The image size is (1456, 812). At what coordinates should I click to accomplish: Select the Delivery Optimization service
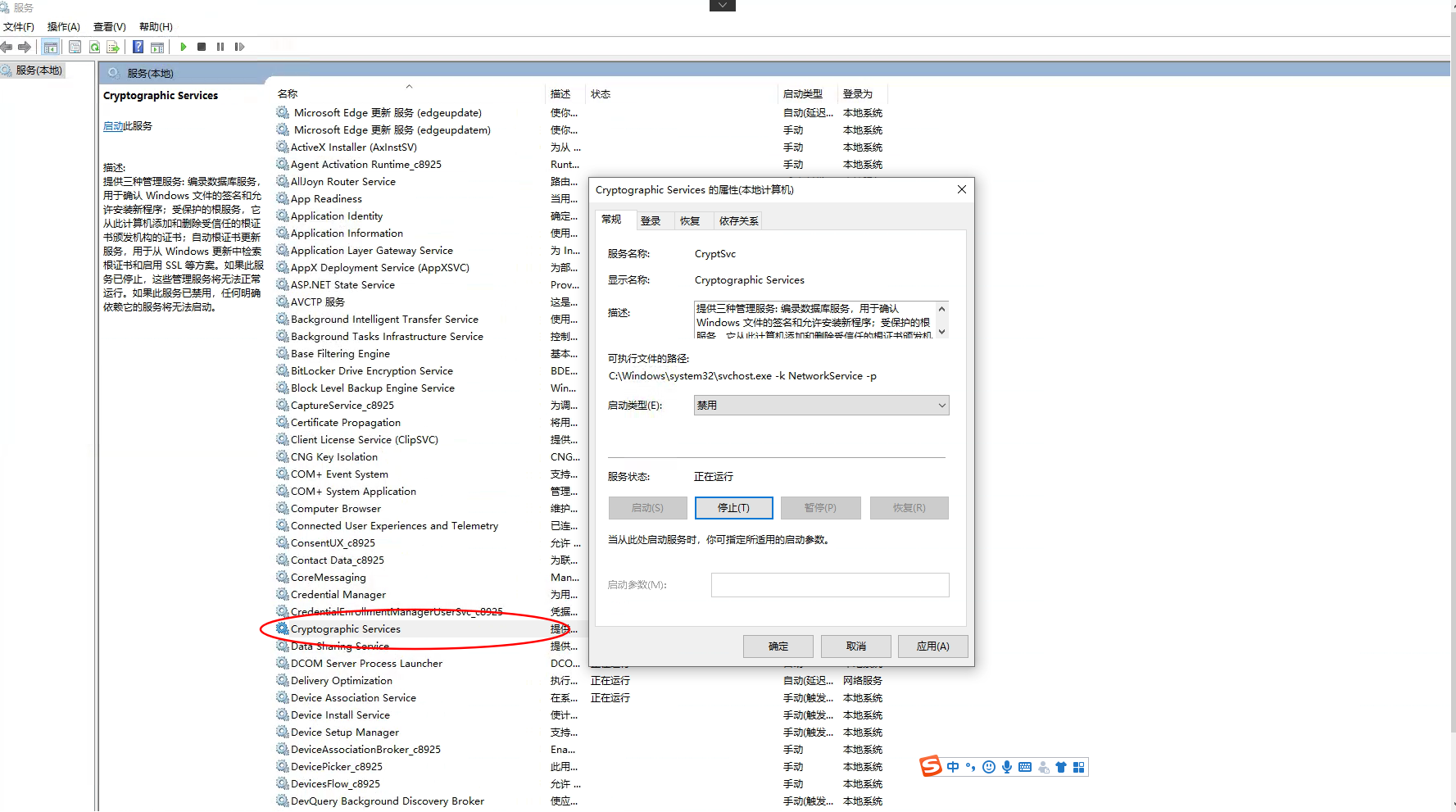point(341,680)
